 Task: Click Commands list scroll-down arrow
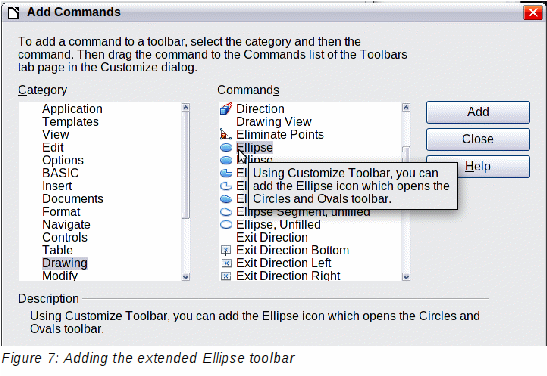[406, 277]
